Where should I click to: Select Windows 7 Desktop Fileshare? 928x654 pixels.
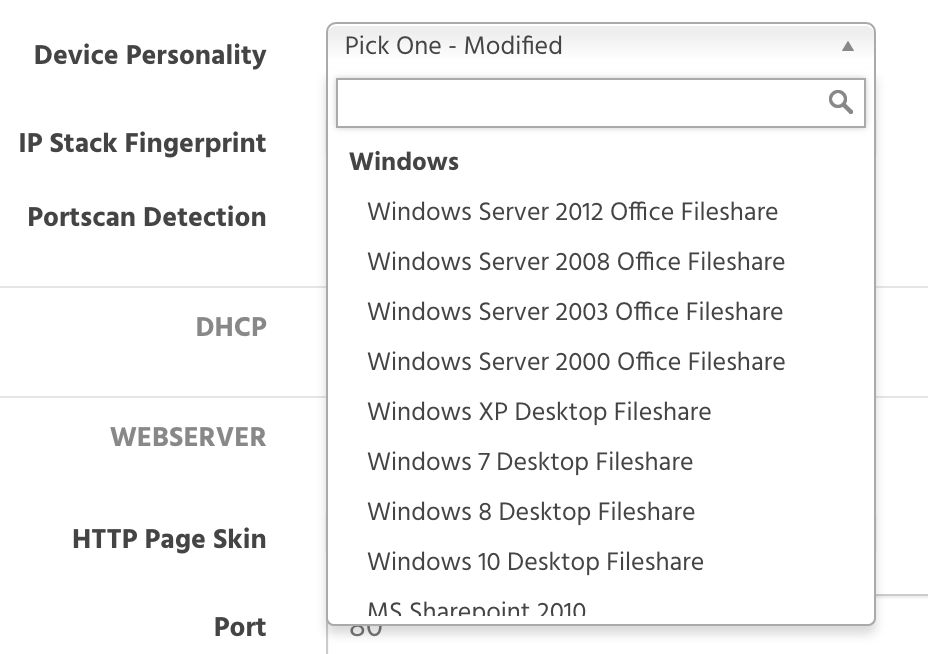530,462
